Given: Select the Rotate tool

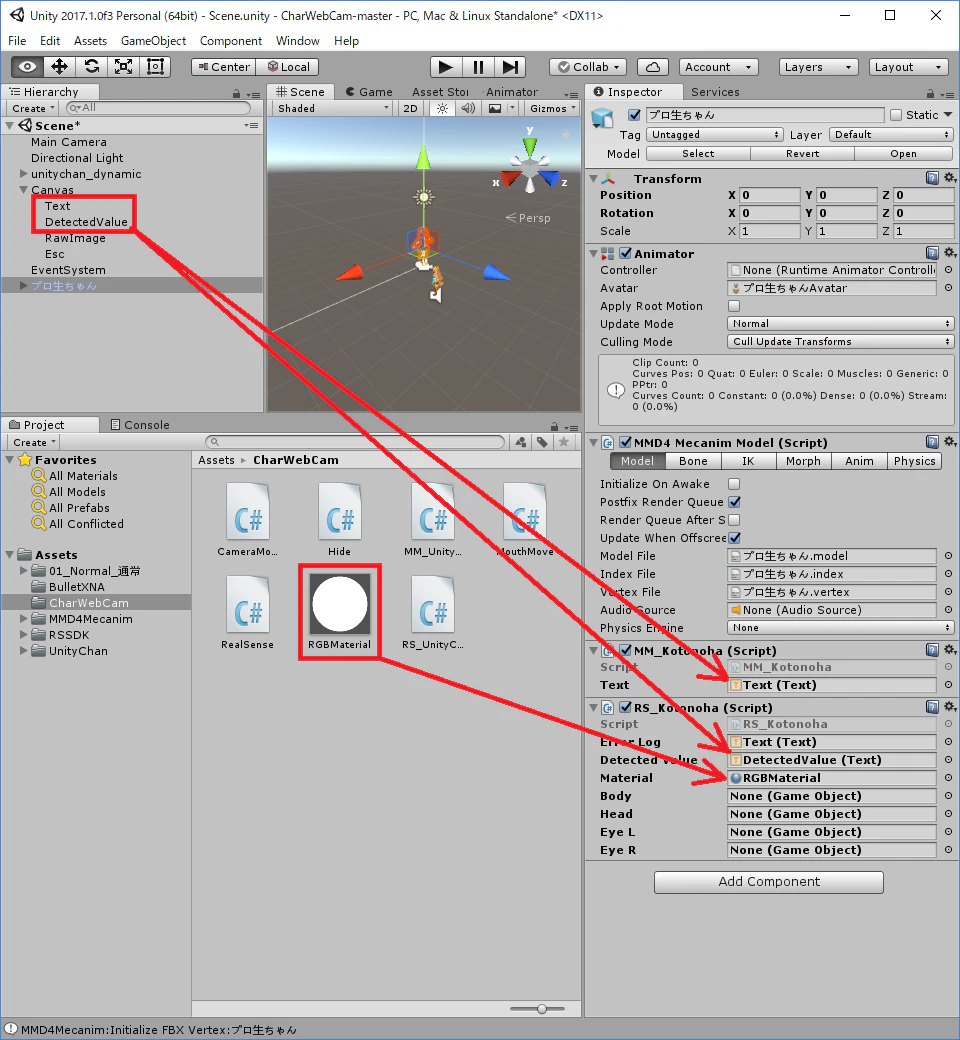Looking at the screenshot, I should coord(92,67).
